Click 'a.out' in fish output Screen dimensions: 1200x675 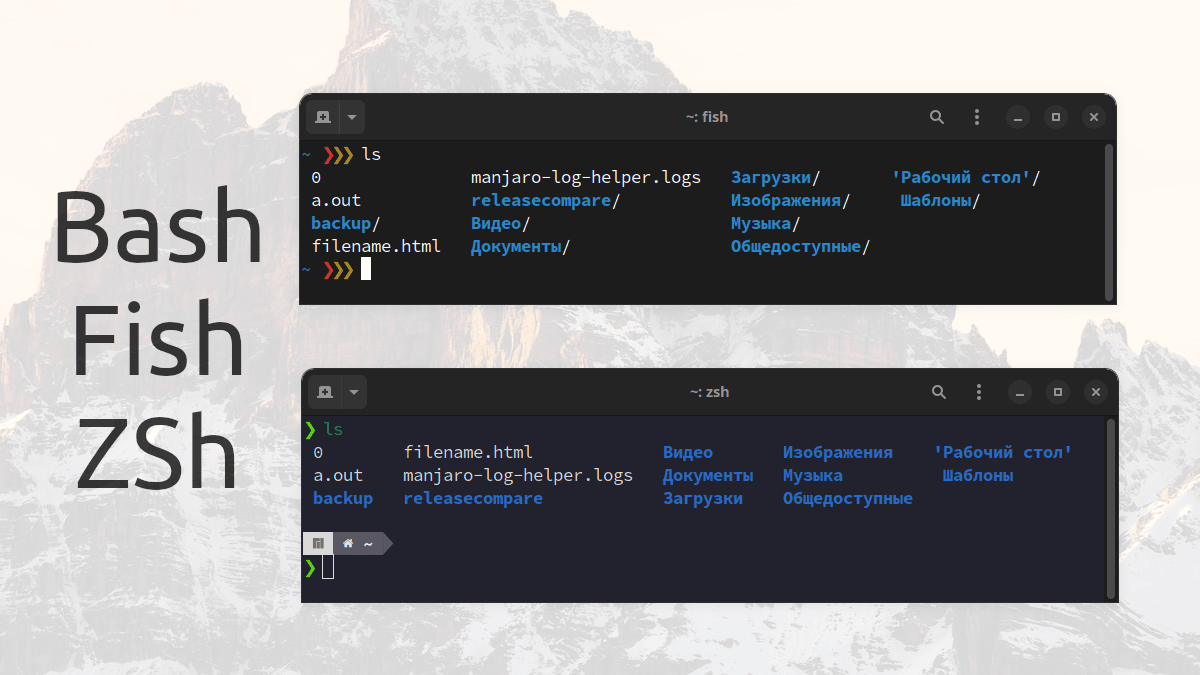point(336,201)
